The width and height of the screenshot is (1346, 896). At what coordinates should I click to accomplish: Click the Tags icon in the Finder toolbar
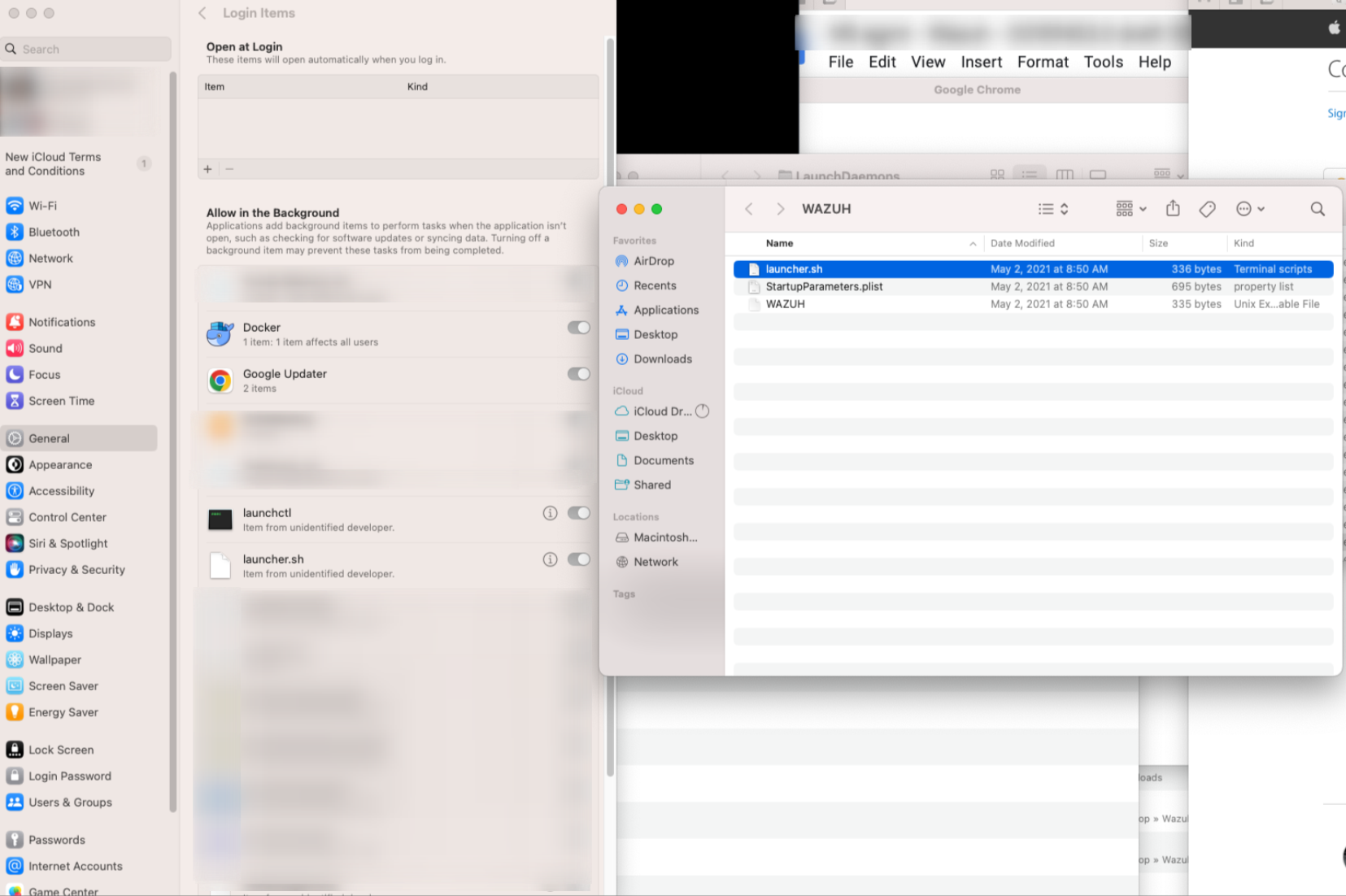(x=1206, y=208)
